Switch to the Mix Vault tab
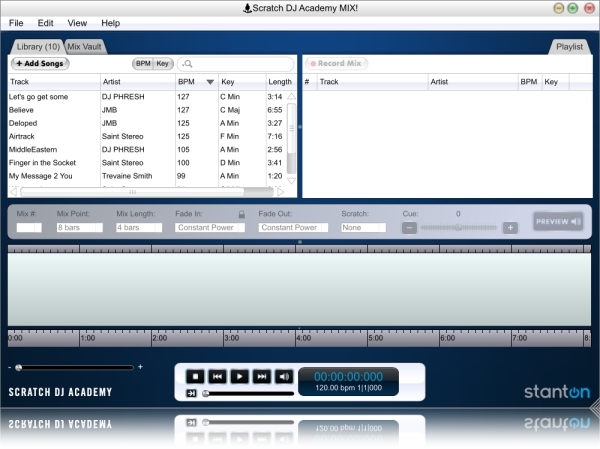600x449 pixels. 85,47
